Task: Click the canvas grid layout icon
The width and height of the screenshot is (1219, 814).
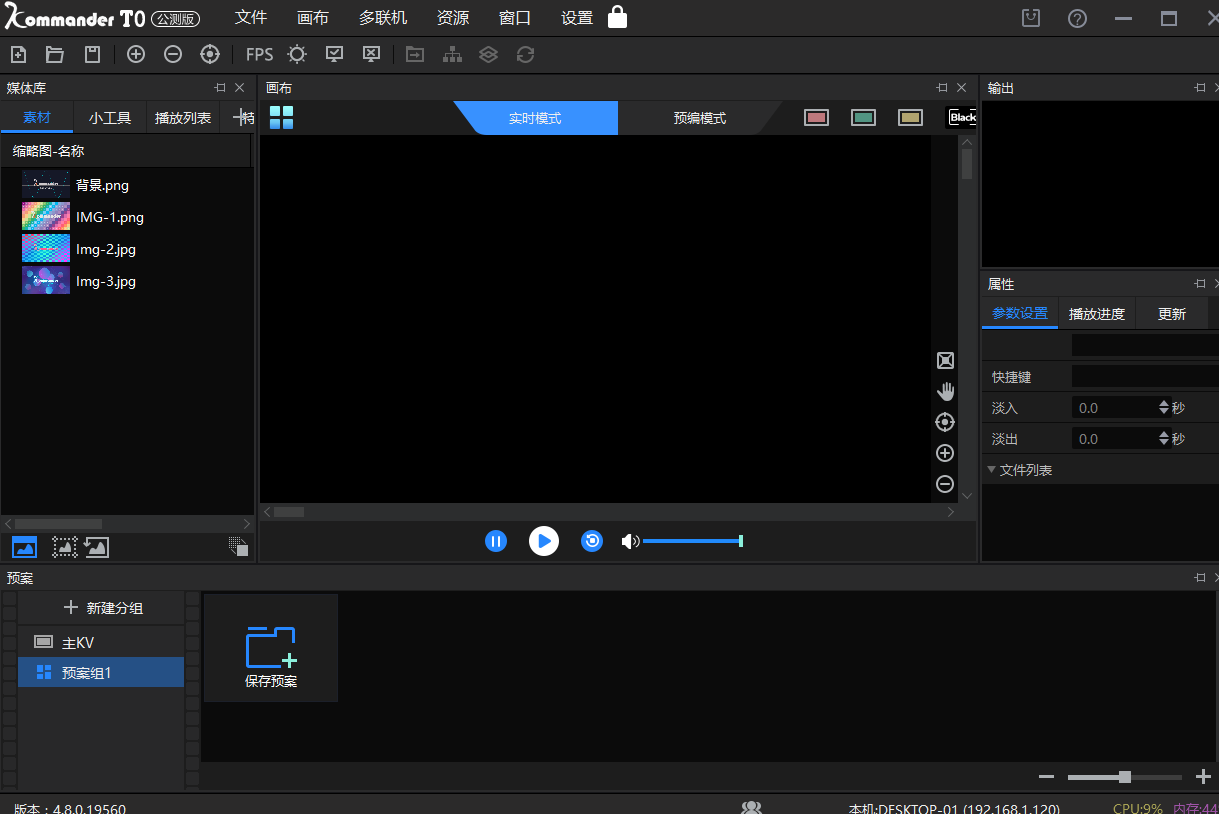Action: [x=281, y=118]
